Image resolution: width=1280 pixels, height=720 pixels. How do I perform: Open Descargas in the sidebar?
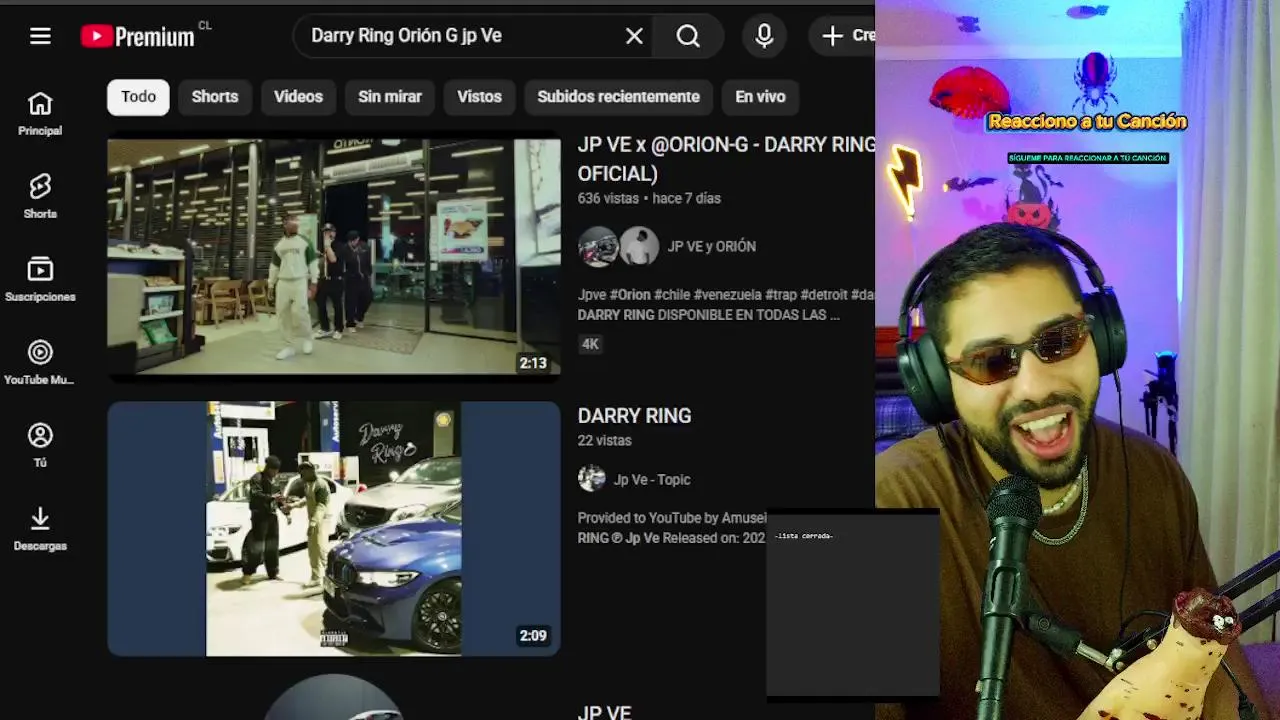coord(40,529)
